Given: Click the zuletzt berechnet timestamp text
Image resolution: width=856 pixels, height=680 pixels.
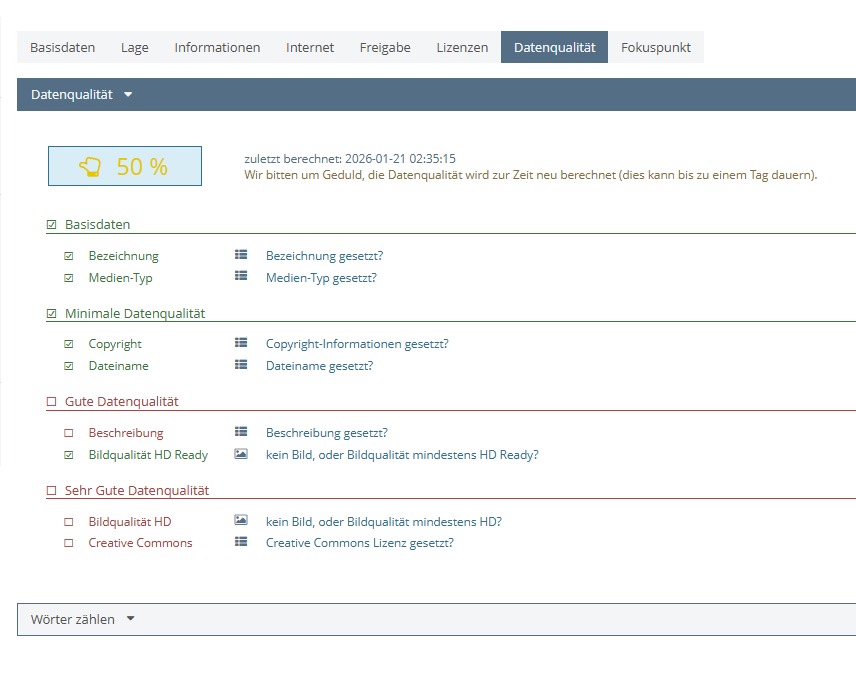Looking at the screenshot, I should click(350, 159).
